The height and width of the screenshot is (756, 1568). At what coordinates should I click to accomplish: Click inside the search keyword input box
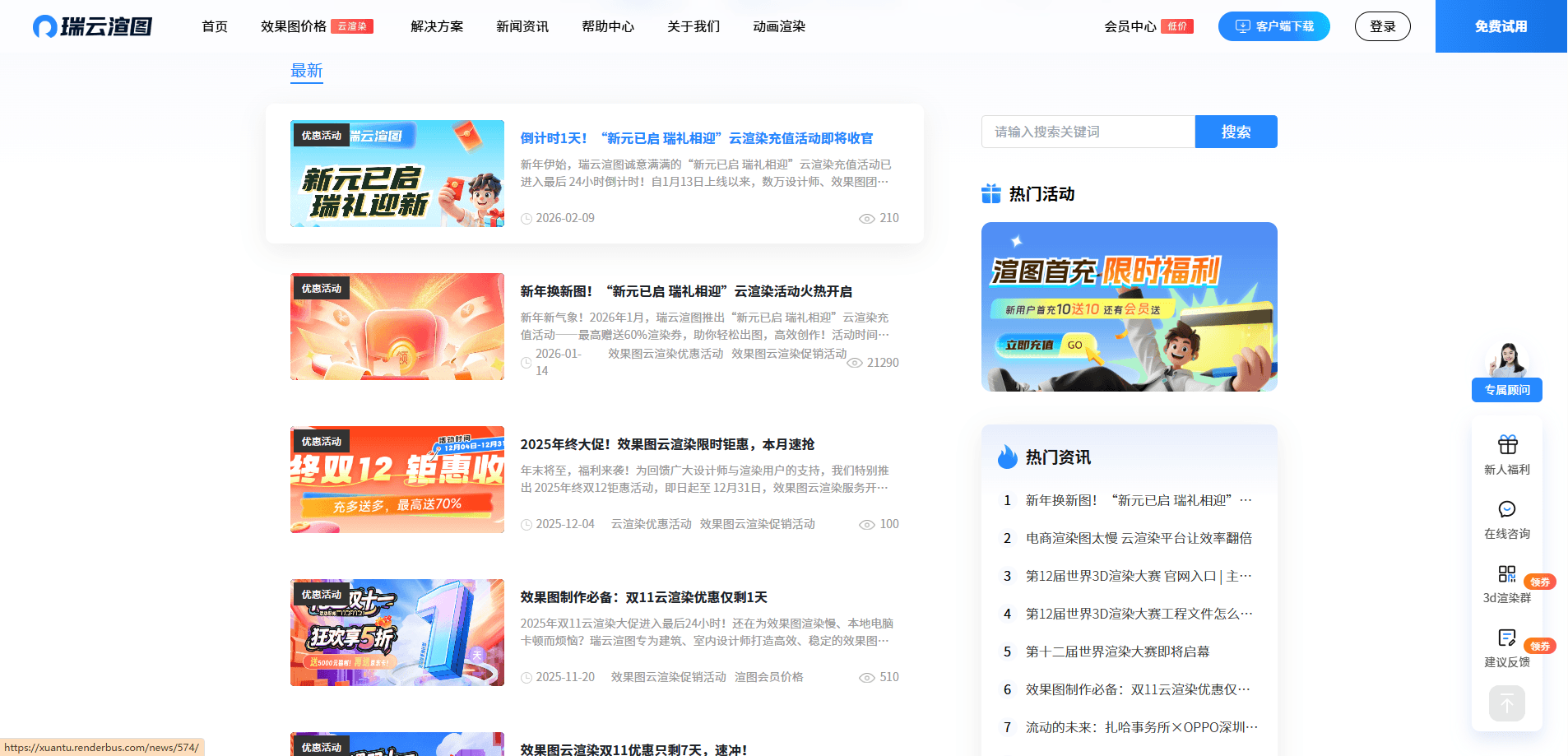coord(1088,132)
